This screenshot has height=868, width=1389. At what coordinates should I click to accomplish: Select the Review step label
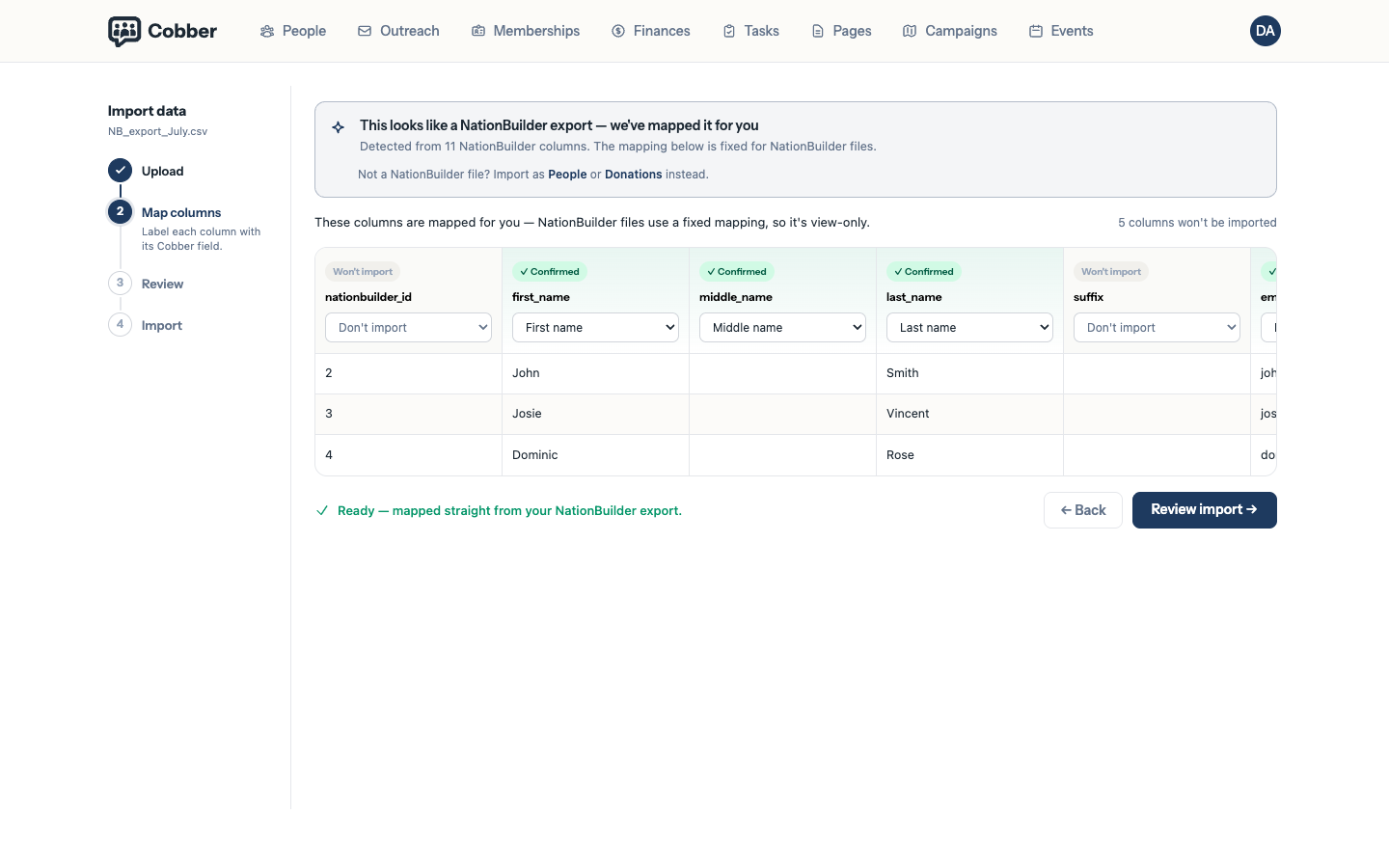(x=162, y=284)
